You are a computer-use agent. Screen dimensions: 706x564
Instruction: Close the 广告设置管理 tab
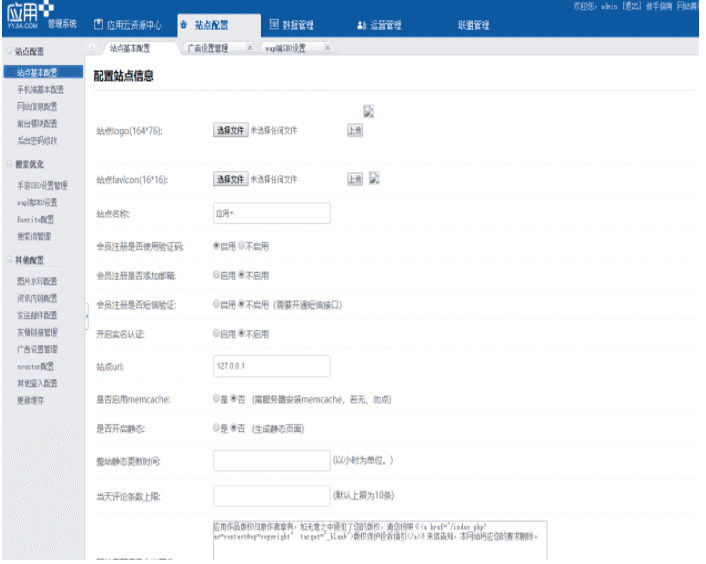250,48
